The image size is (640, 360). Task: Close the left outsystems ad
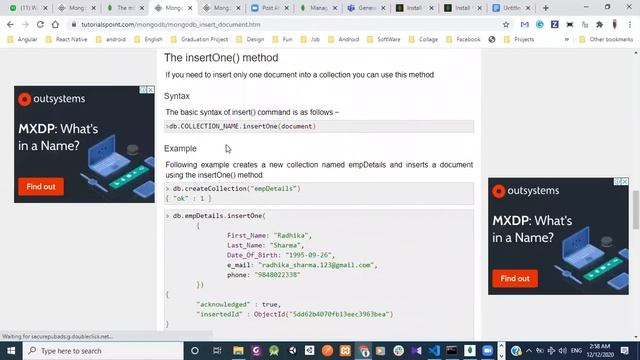[151, 90]
